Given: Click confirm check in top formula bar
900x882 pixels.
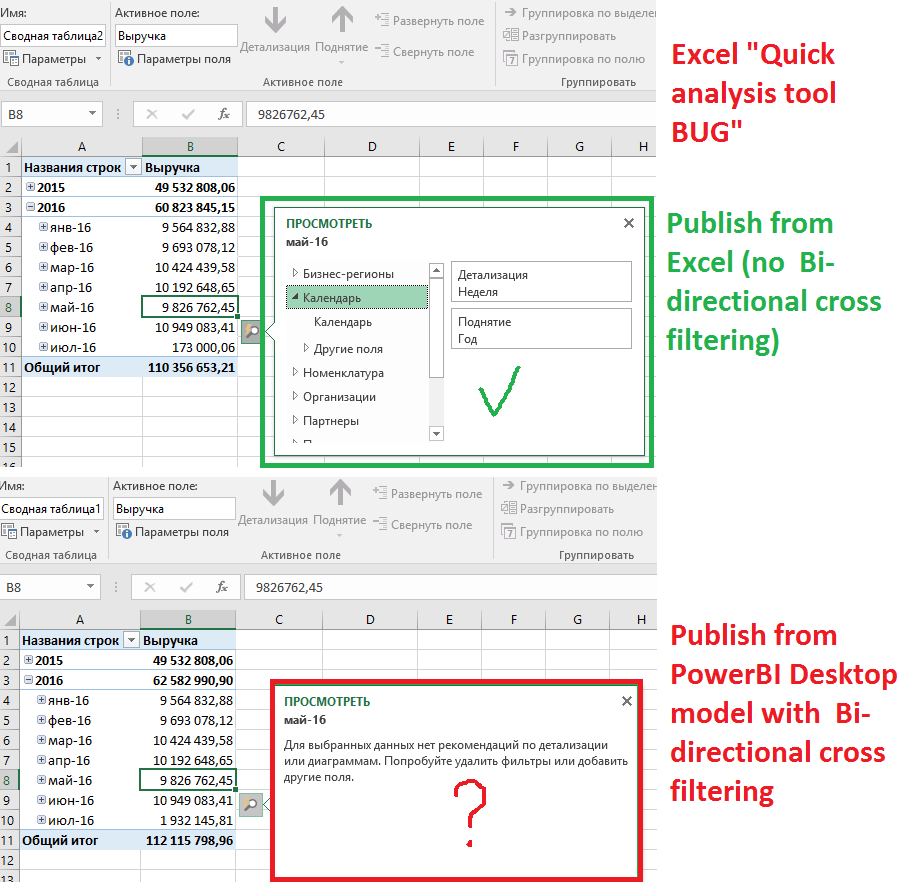Looking at the screenshot, I should tap(188, 114).
